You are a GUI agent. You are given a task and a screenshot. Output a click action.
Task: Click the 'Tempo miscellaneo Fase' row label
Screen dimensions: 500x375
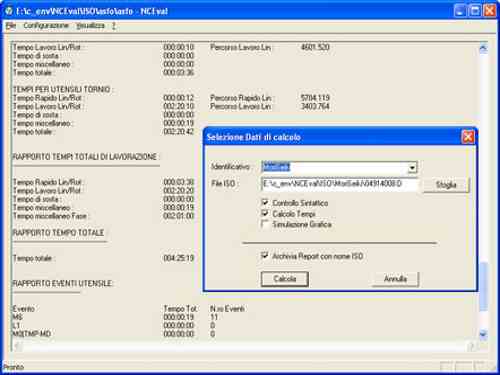51,216
